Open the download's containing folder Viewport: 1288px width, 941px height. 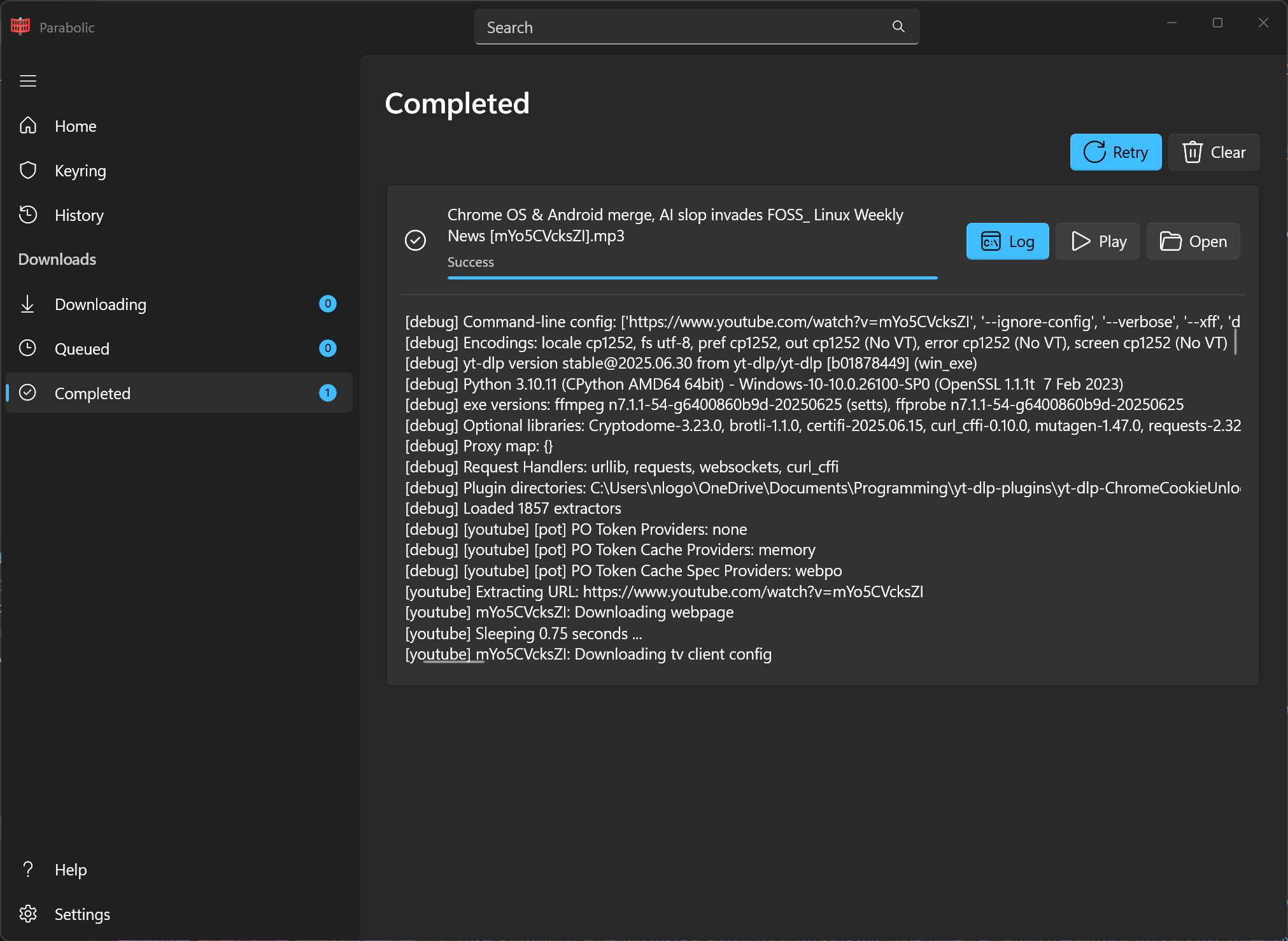[1193, 241]
